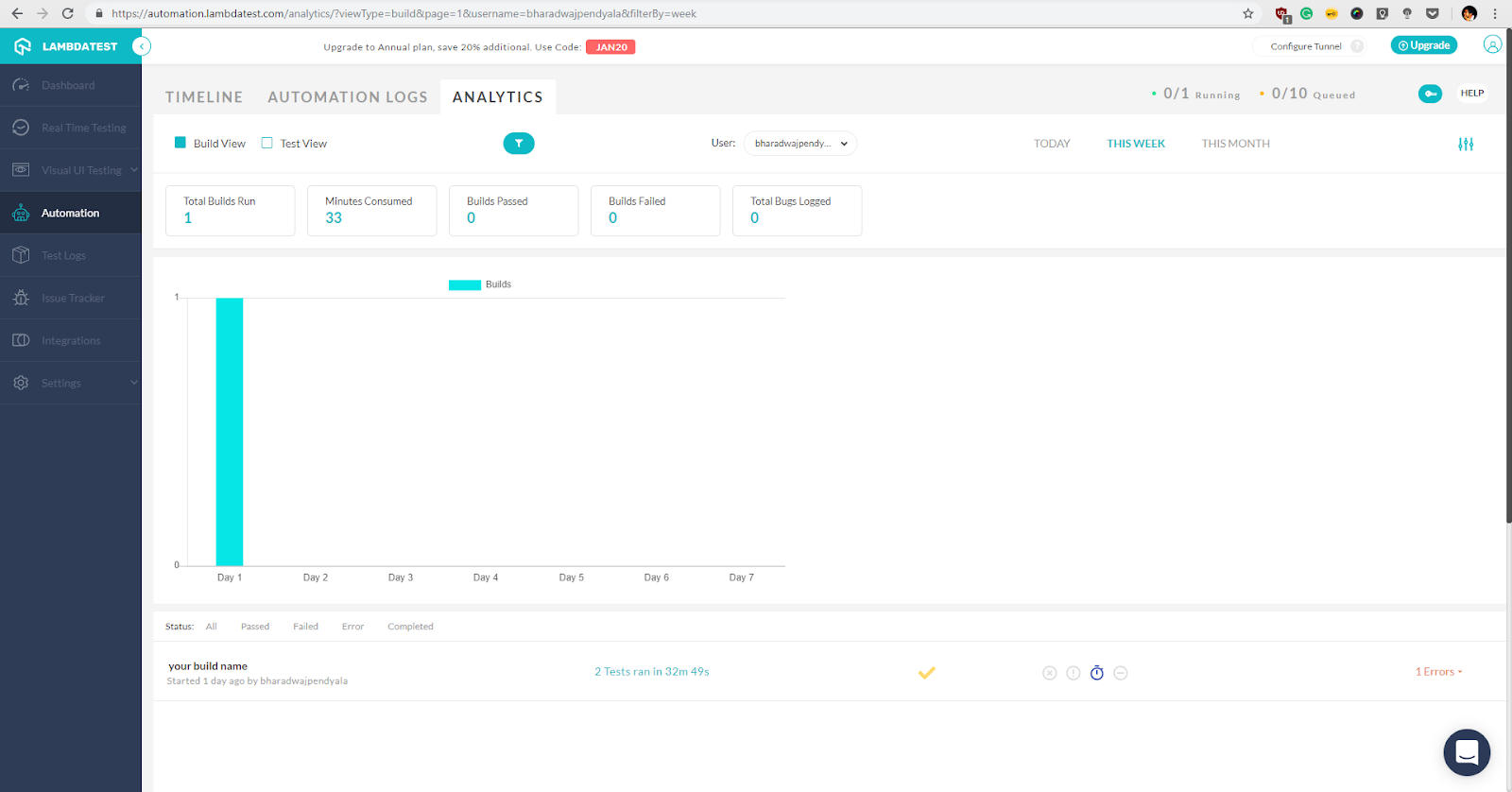Open the chart settings sliders icon
This screenshot has width=1512, height=792.
click(x=1466, y=145)
